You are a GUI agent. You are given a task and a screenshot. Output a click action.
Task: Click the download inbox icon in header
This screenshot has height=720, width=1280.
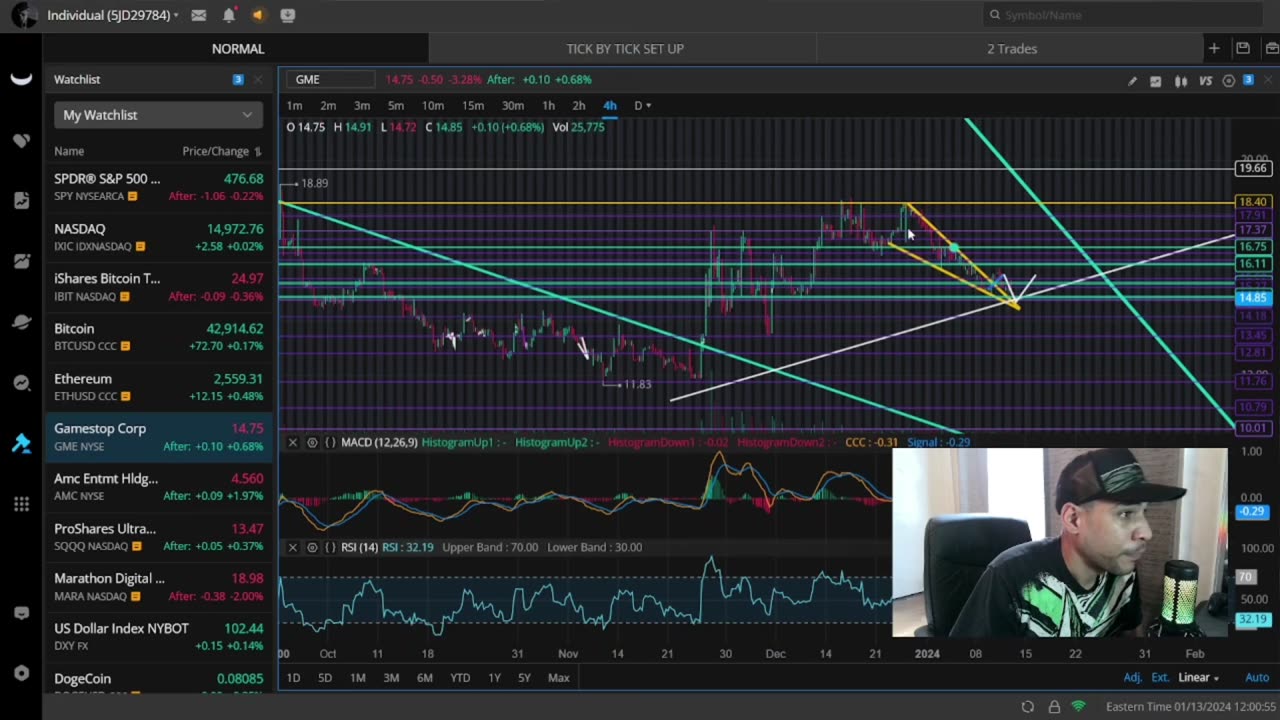[288, 15]
